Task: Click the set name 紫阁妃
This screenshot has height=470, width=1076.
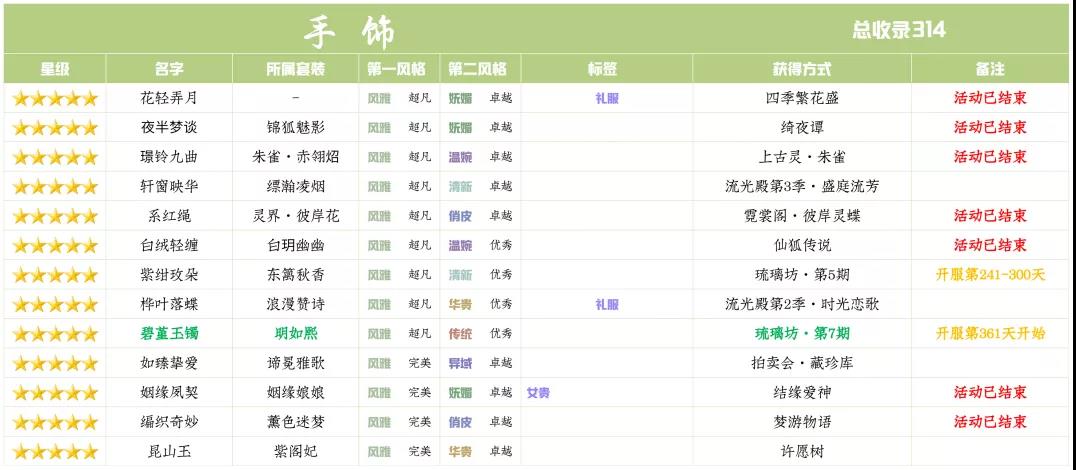Action: [x=296, y=452]
